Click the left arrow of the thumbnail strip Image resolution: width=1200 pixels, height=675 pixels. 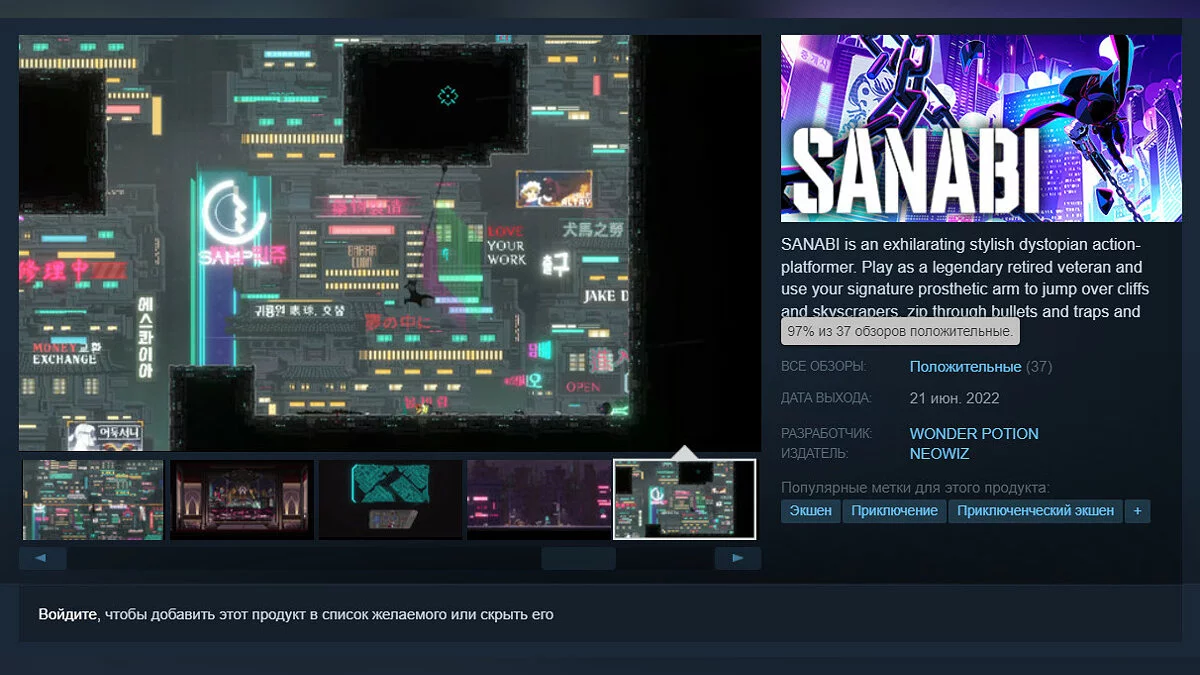42,558
